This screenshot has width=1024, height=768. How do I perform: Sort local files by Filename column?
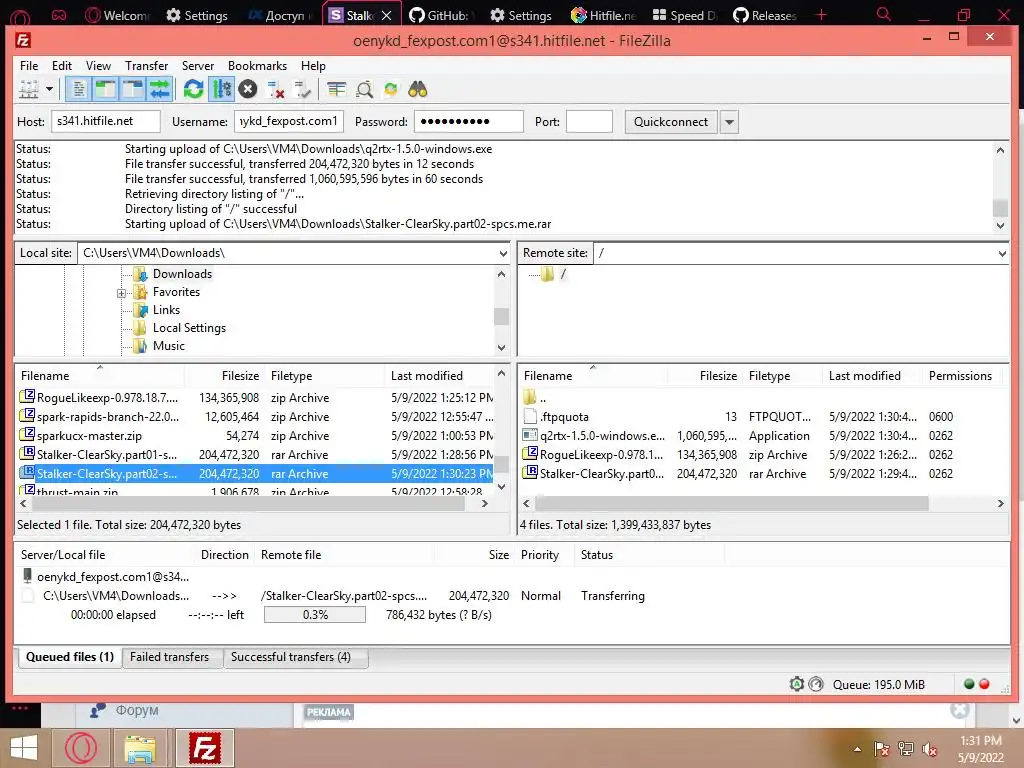coord(45,376)
